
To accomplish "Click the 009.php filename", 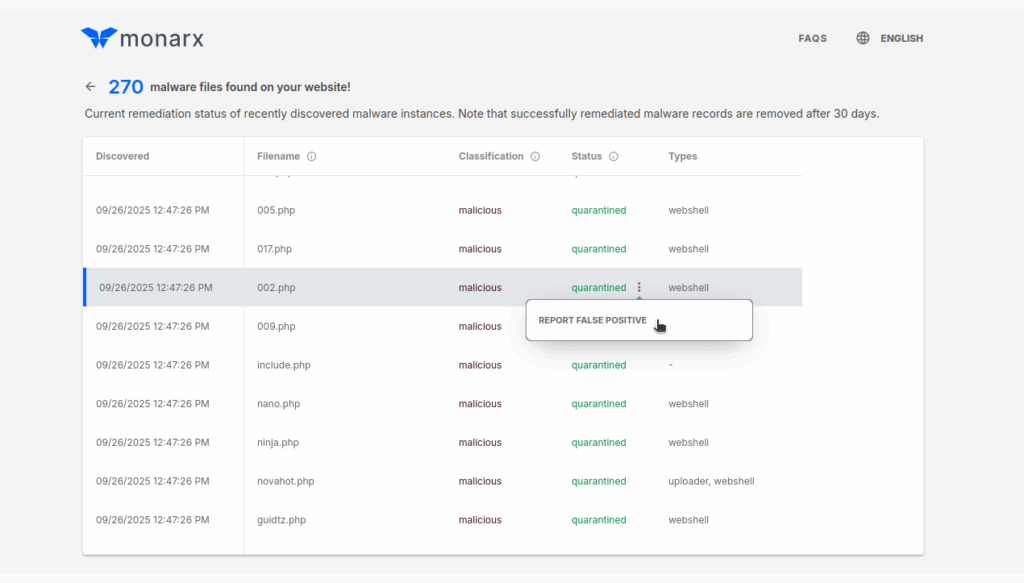I will pos(275,327).
